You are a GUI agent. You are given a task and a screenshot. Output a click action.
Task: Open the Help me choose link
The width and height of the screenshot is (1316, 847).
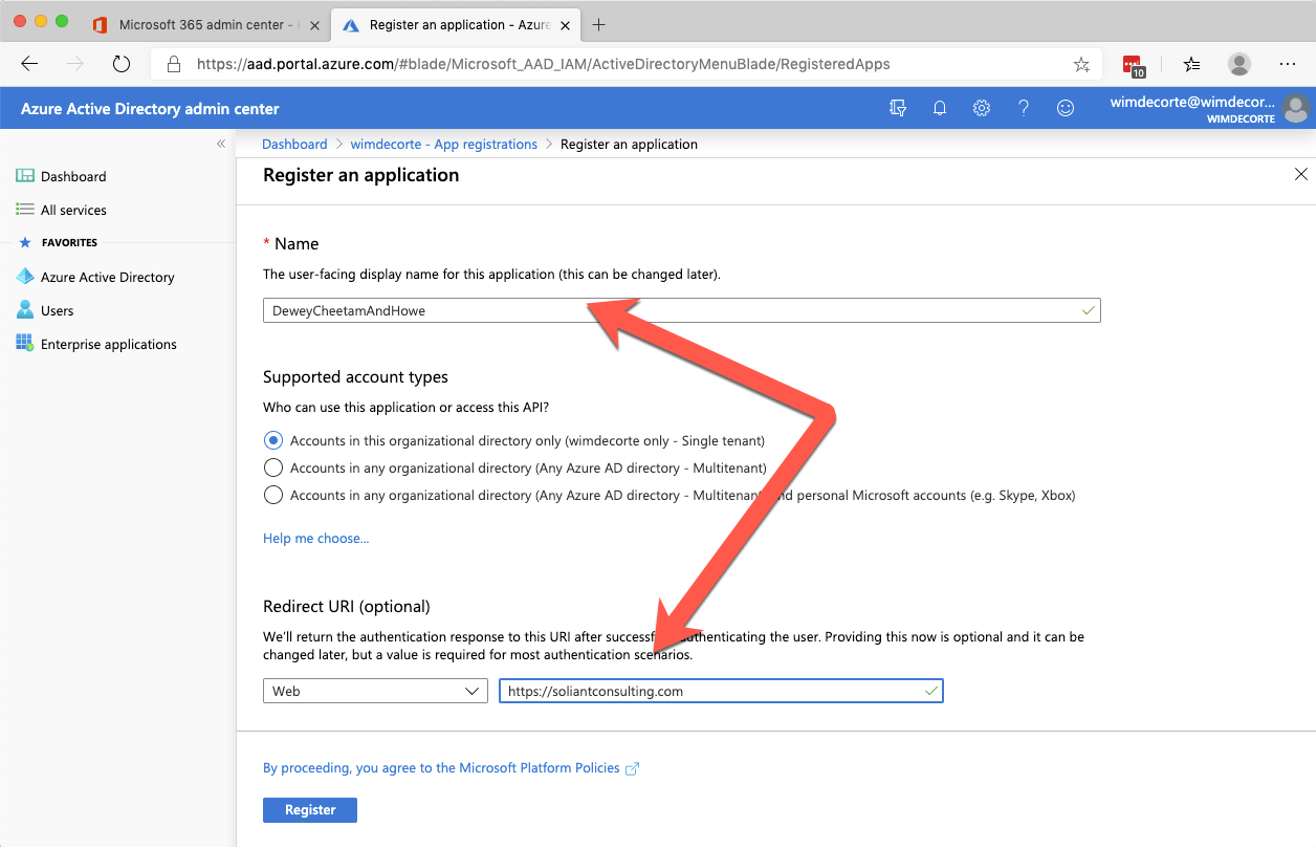[x=316, y=538]
